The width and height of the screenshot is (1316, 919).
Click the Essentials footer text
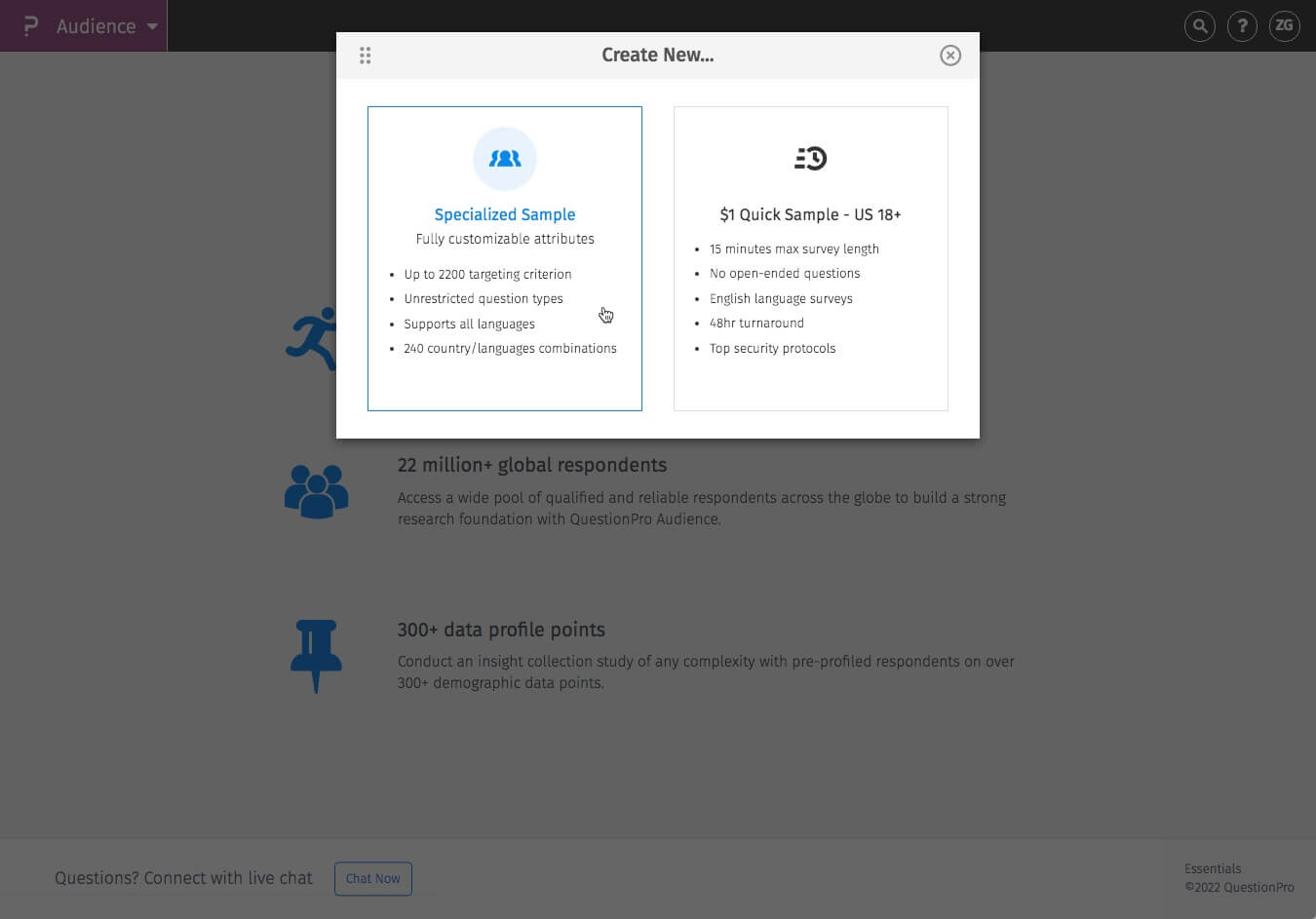[1213, 869]
